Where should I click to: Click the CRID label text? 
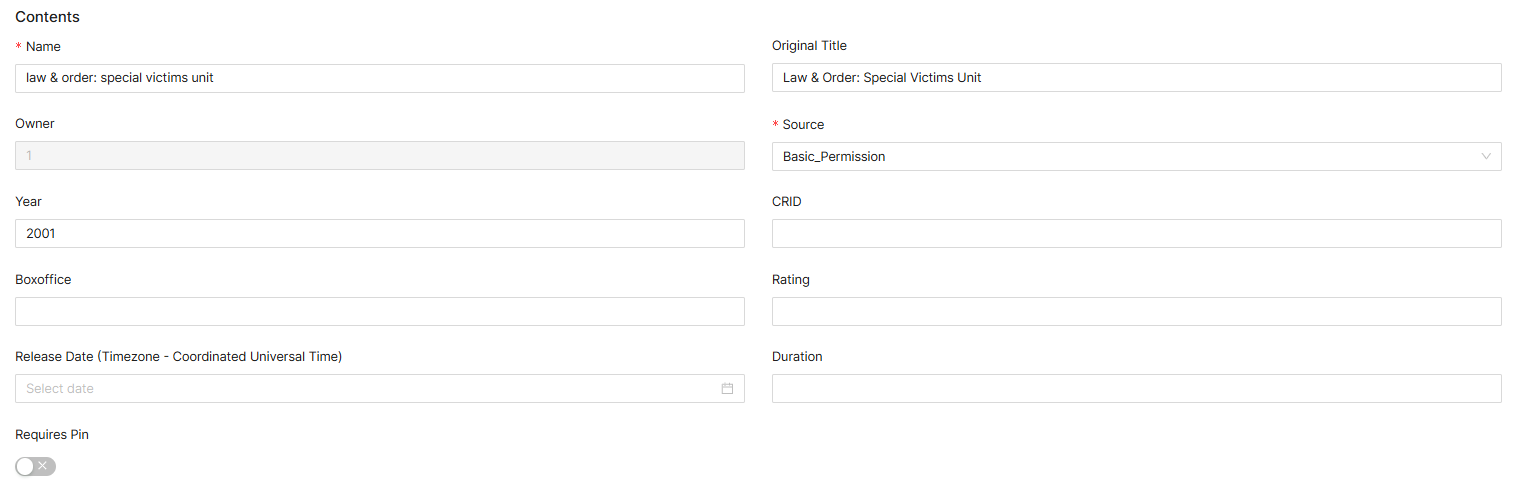pos(787,202)
